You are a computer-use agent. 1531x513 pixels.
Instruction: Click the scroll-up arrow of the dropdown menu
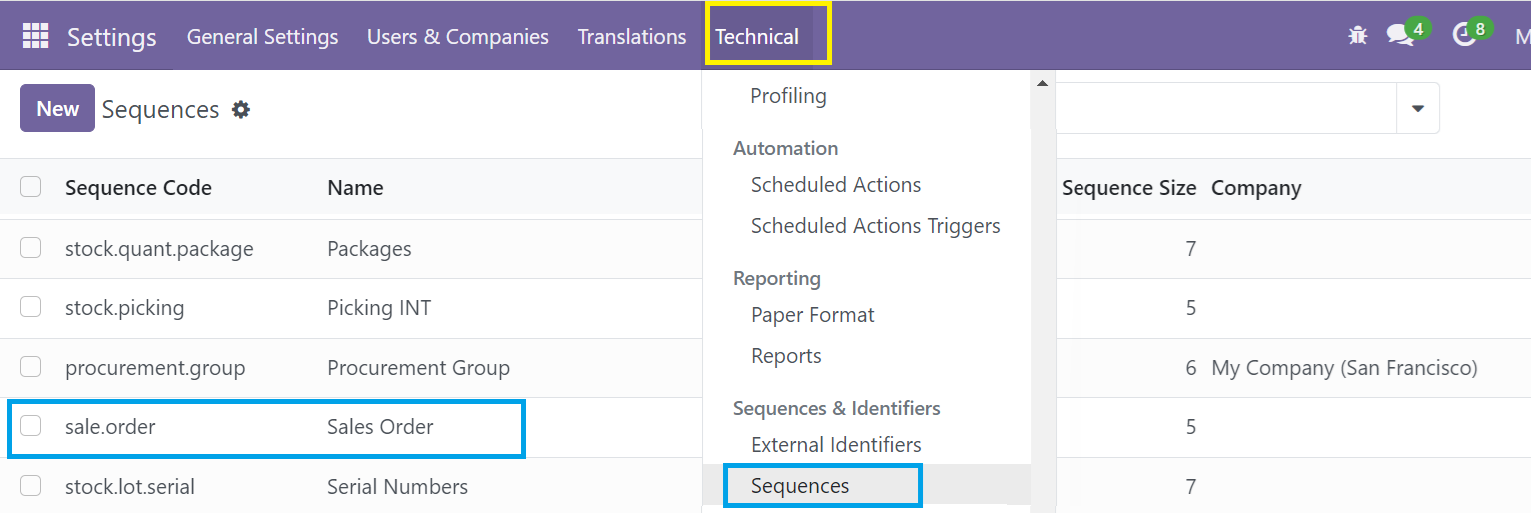point(1043,84)
